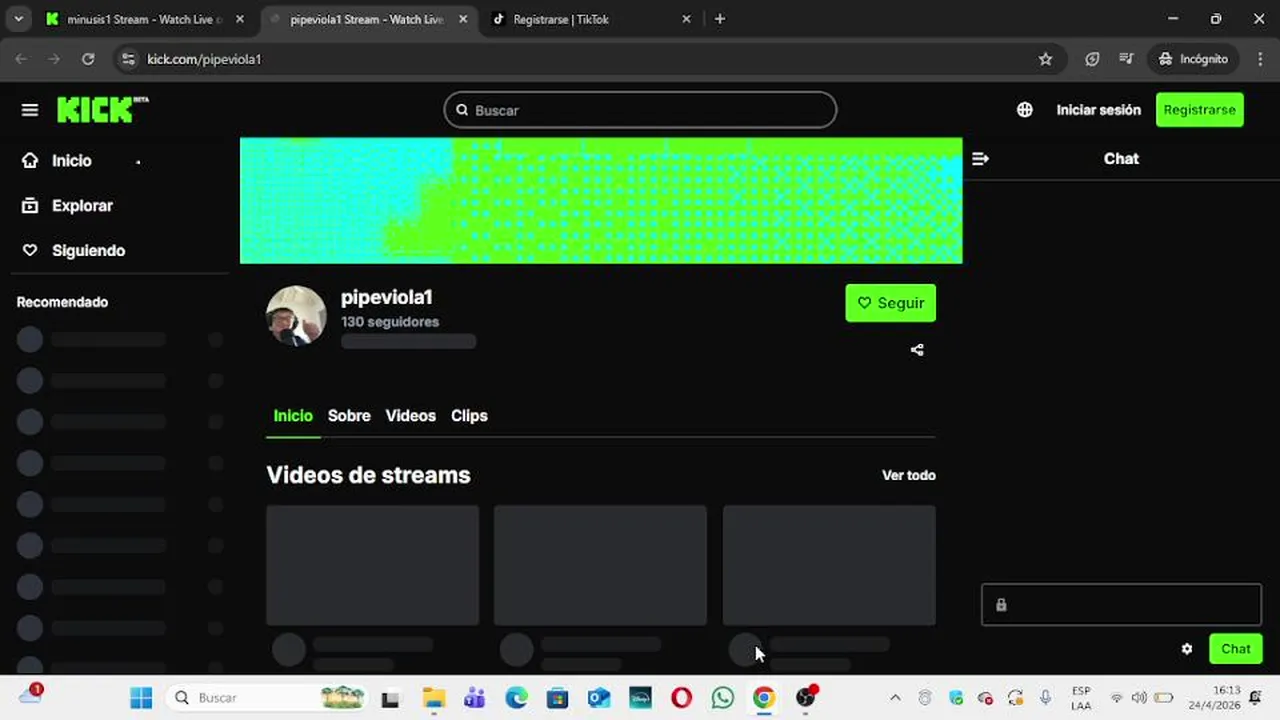This screenshot has height=720, width=1280.
Task: Bookmark this page with the star icon
Action: (x=1045, y=59)
